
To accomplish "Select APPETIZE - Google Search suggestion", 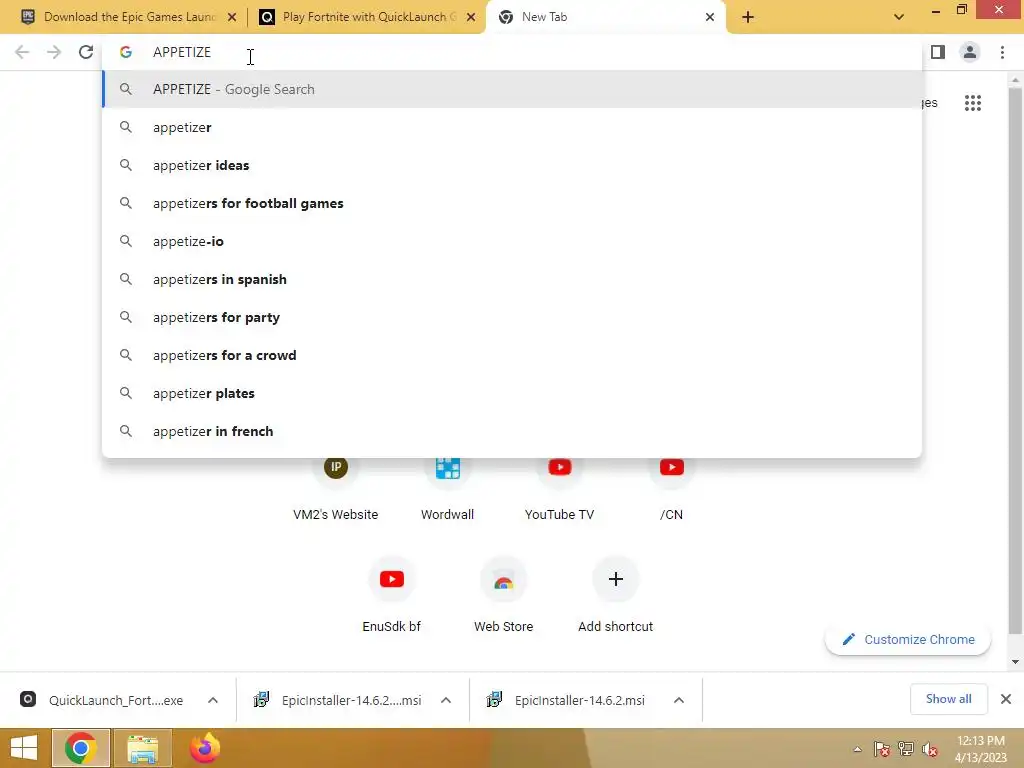I will [513, 89].
